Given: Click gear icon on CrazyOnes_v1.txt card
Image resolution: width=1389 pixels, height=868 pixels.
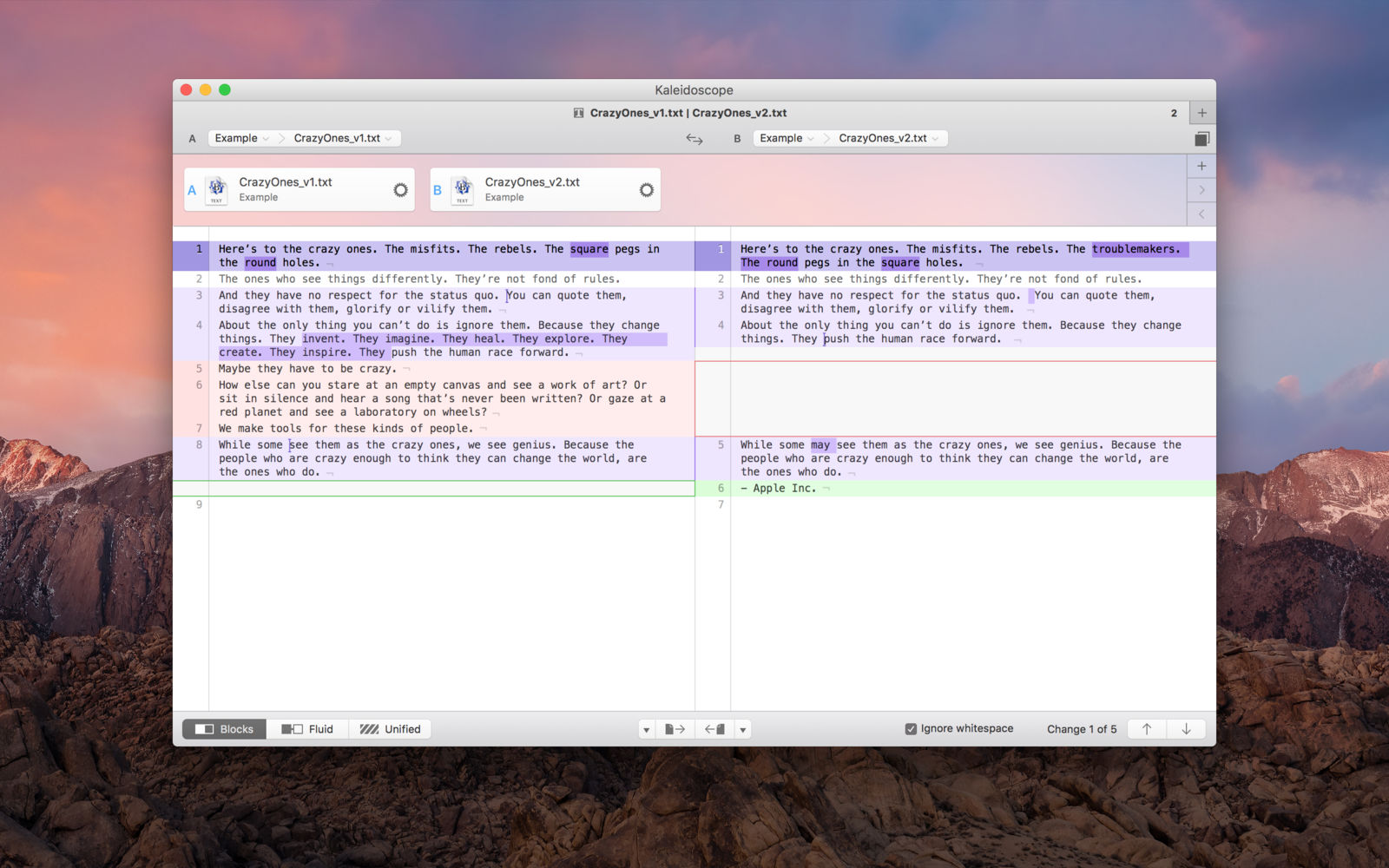Looking at the screenshot, I should click(x=400, y=190).
